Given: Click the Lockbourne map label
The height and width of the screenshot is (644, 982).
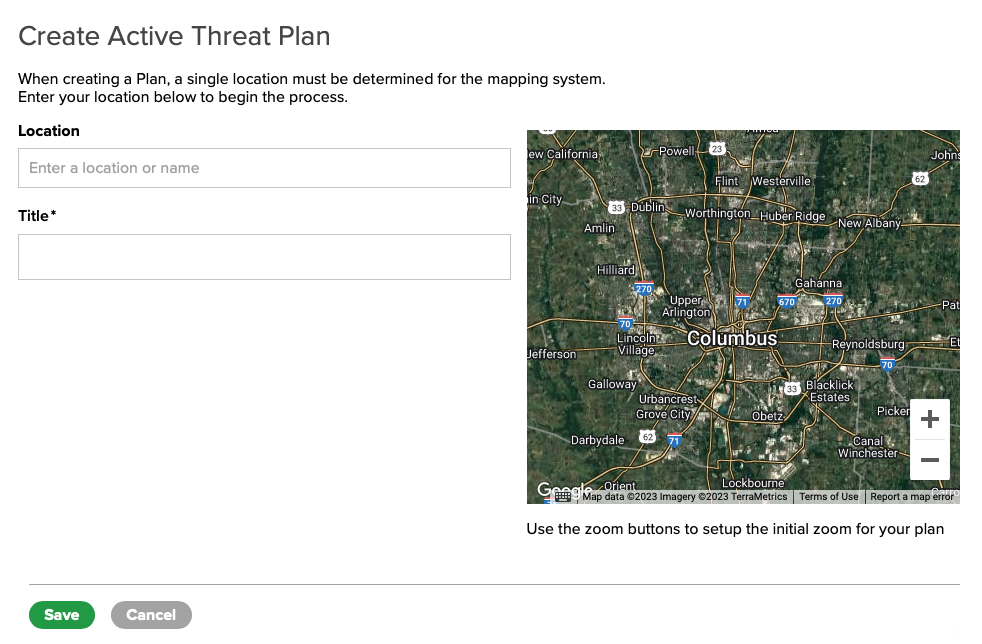Looking at the screenshot, I should point(753,483).
